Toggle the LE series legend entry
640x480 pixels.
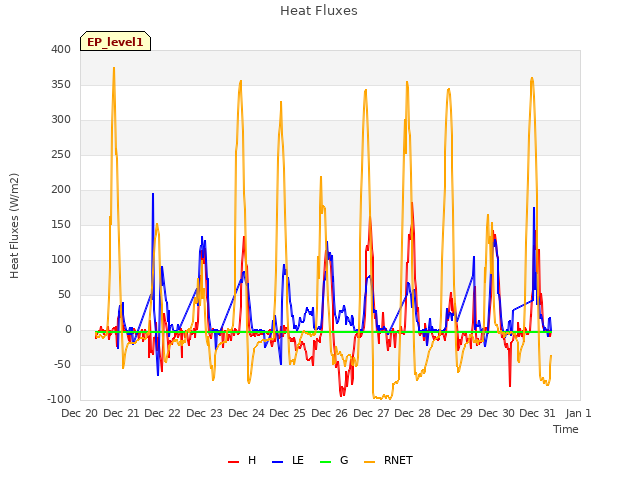[x=288, y=460]
